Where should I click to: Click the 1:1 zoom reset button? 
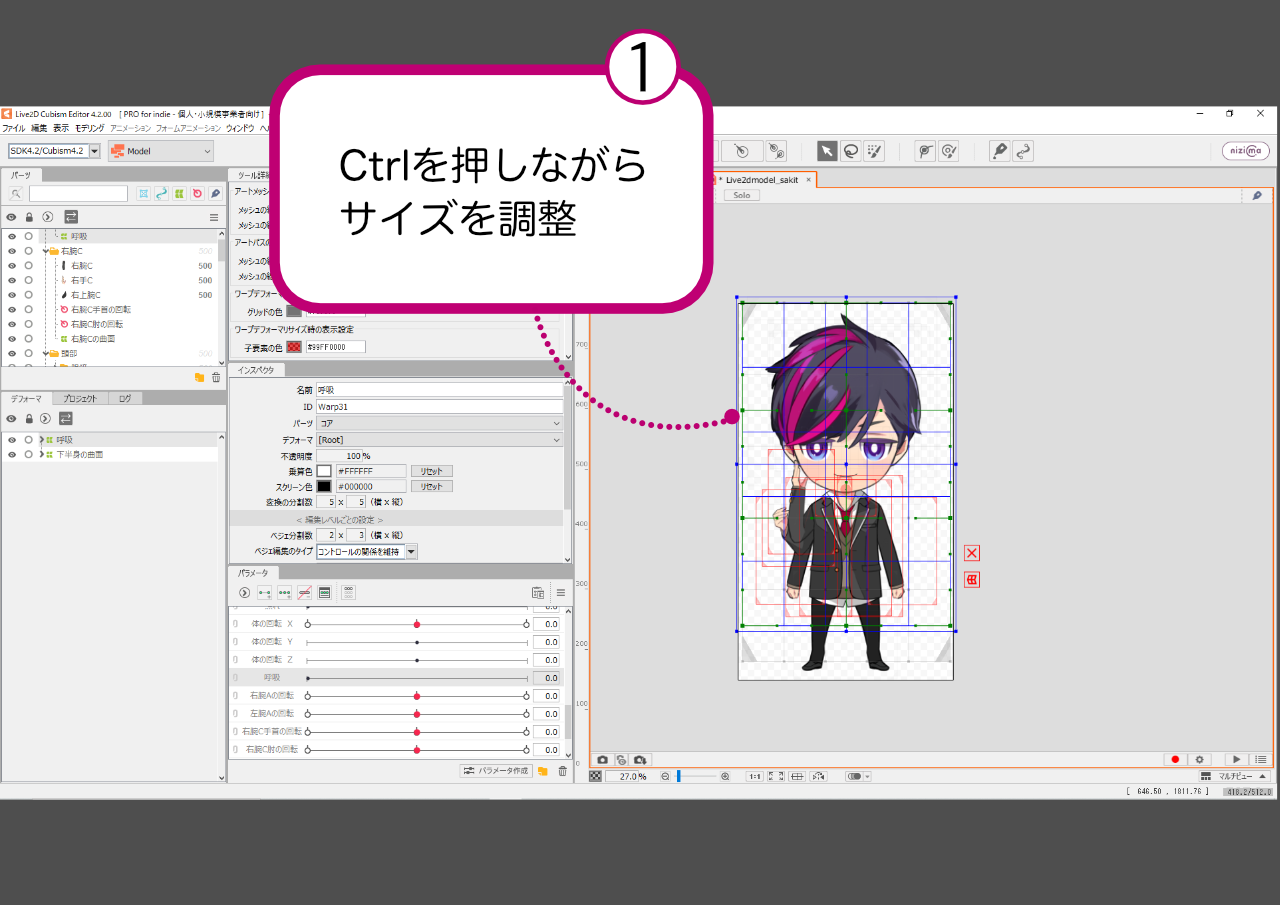pyautogui.click(x=754, y=776)
